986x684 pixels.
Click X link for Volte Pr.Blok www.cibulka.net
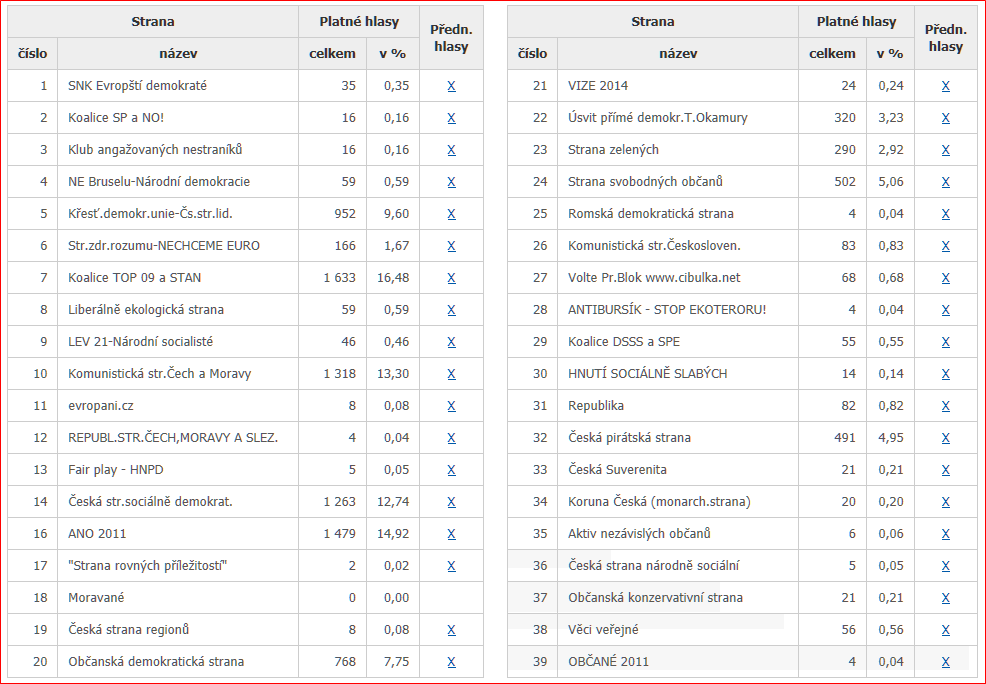click(946, 279)
